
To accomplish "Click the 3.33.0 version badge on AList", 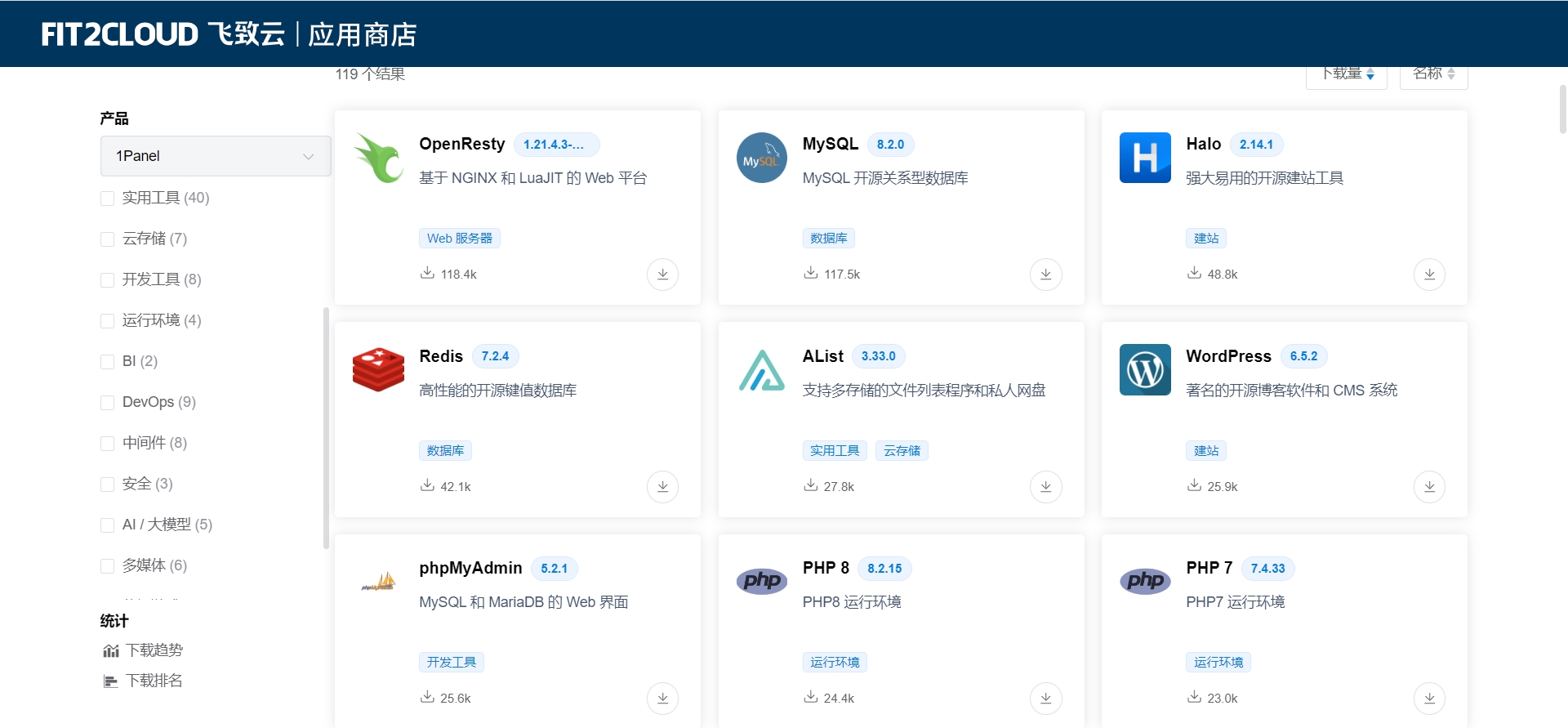I will (879, 356).
